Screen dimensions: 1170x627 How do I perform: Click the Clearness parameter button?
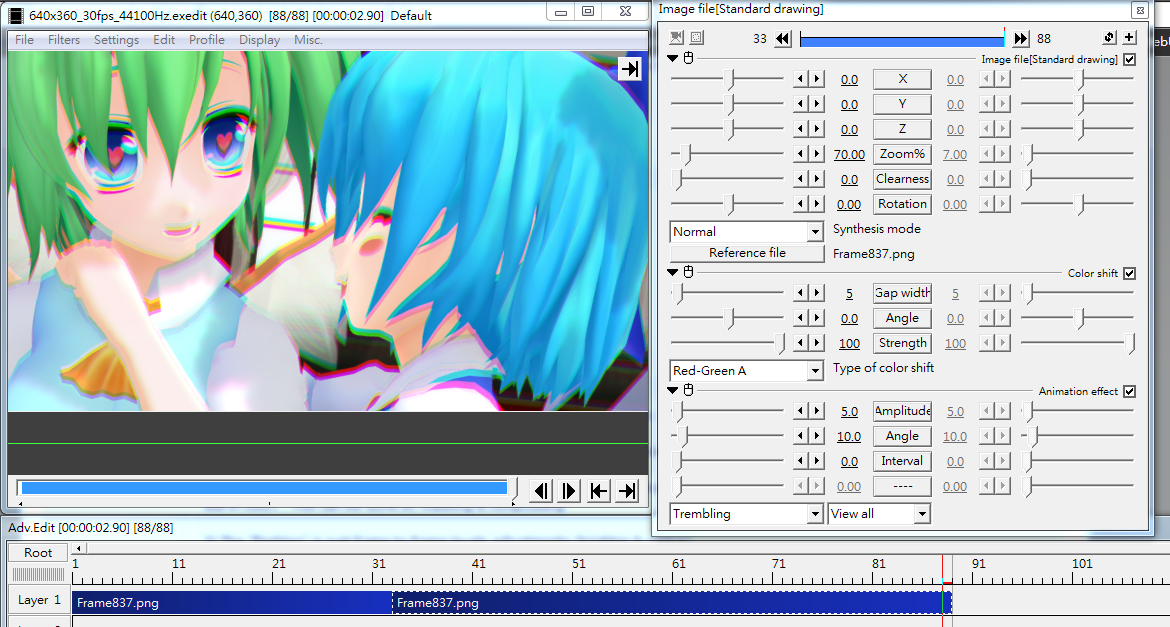[902, 178]
